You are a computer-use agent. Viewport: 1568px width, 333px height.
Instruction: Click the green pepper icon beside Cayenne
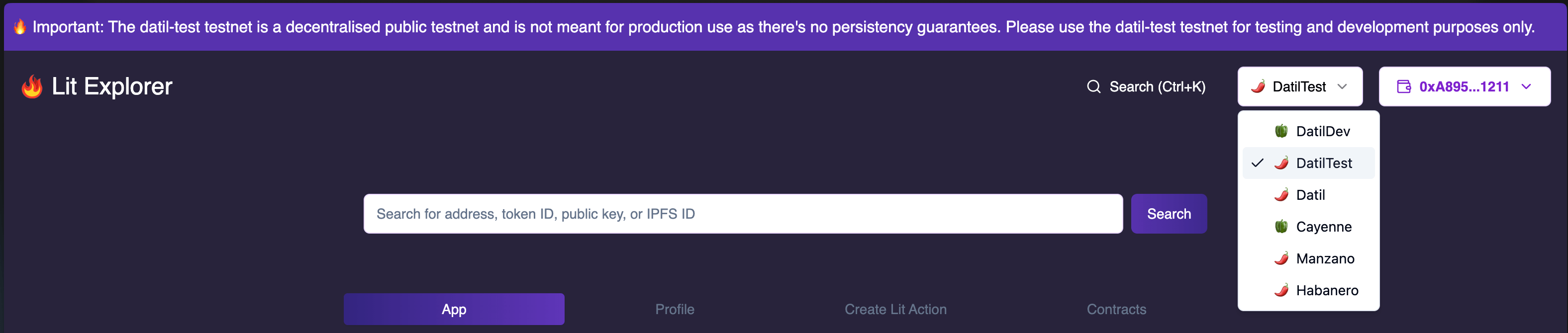(x=1281, y=227)
